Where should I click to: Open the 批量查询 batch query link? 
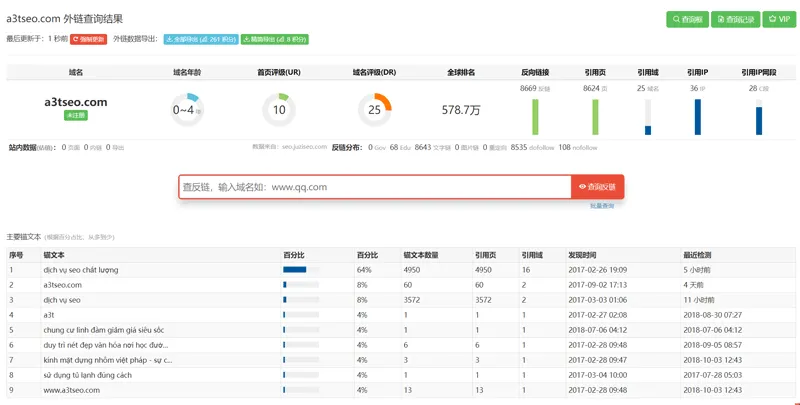(x=602, y=206)
